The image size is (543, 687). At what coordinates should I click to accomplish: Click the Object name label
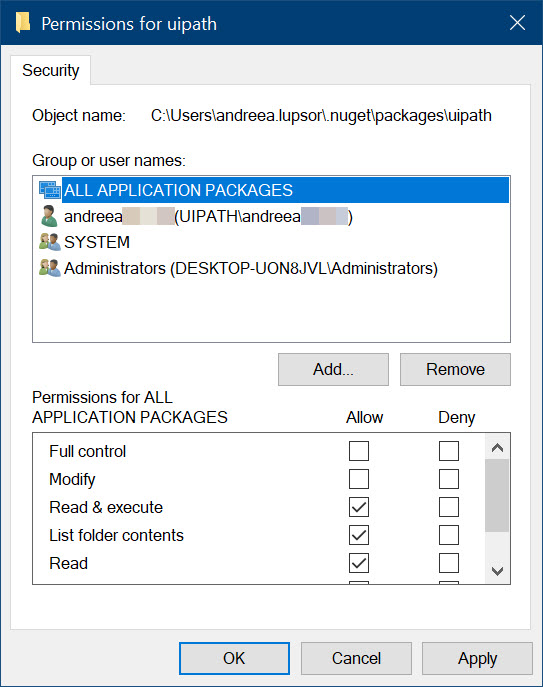coord(79,116)
